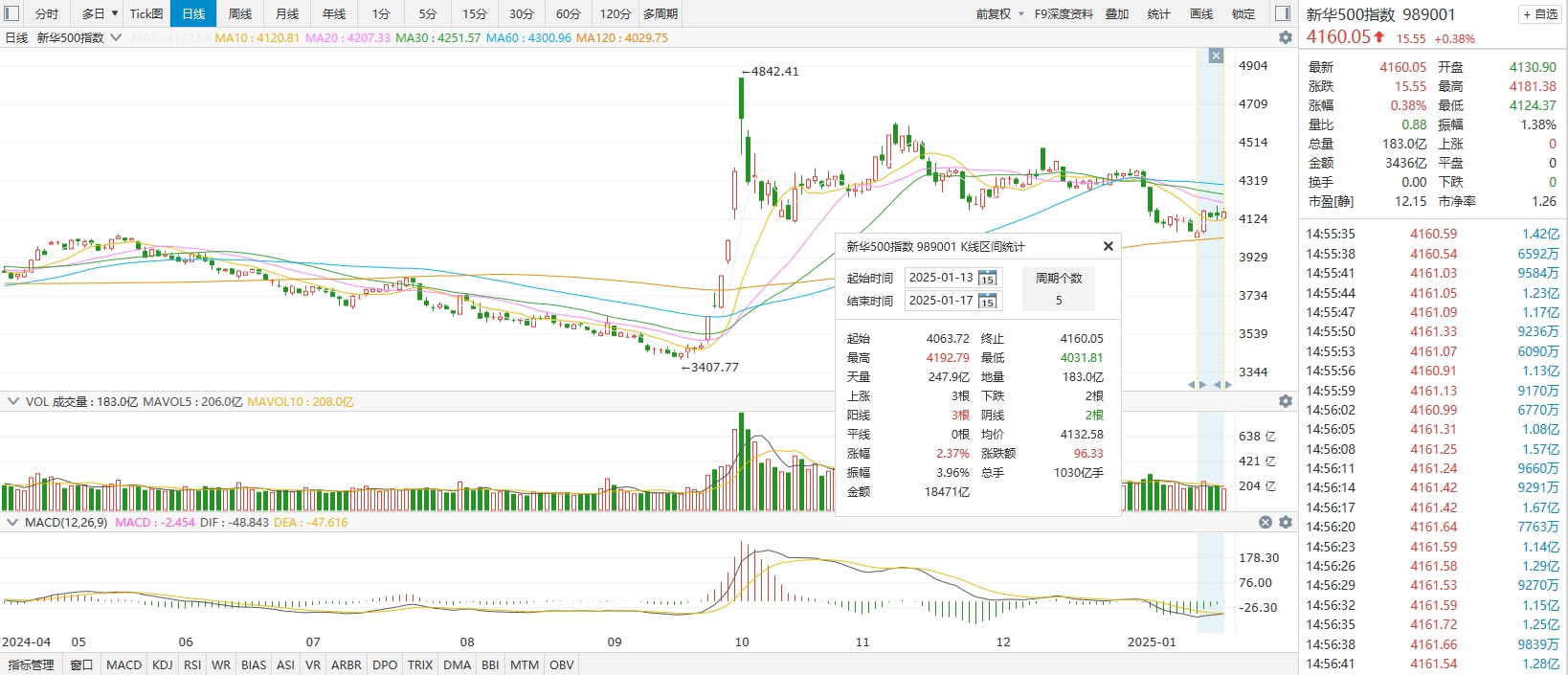Remove the MACD indicator with circled X
This screenshot has width=1568, height=675.
pos(1265,522)
